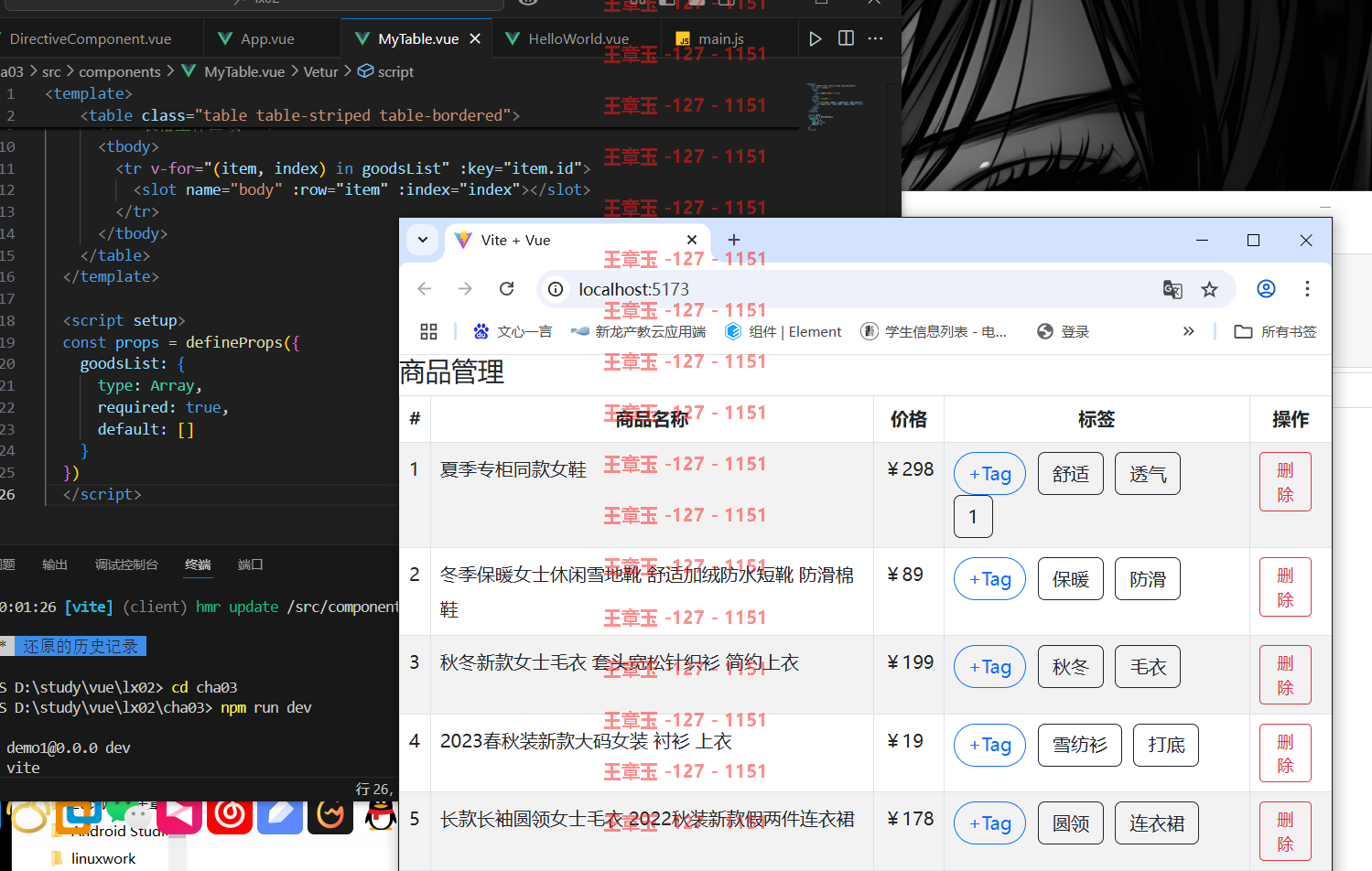Screen dimensions: 1372x871
Task: Click +Tag in the ¥199 row
Action: [x=989, y=667]
